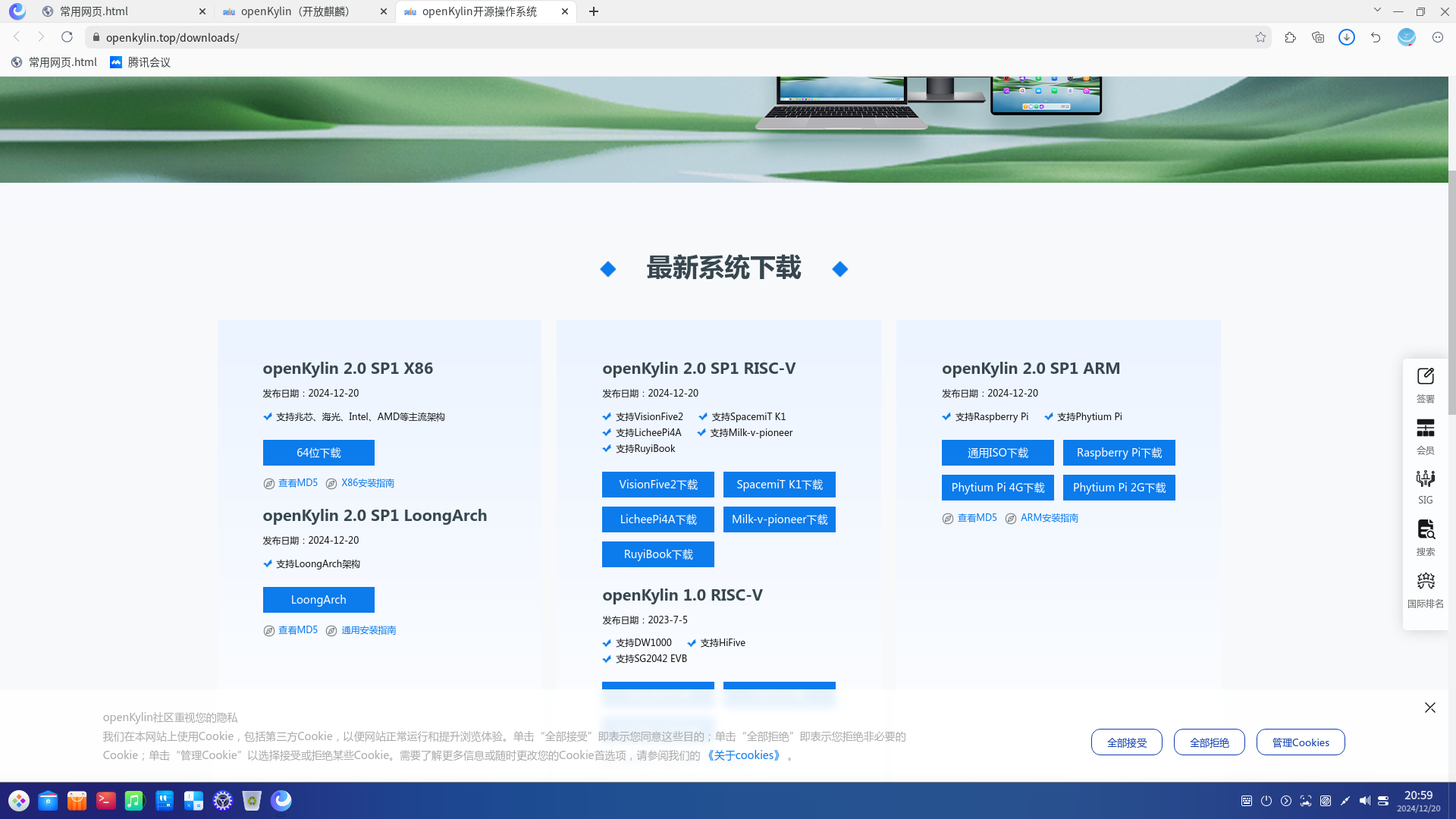Open the volume icon in system tray
The height and width of the screenshot is (819, 1456).
tap(1364, 801)
